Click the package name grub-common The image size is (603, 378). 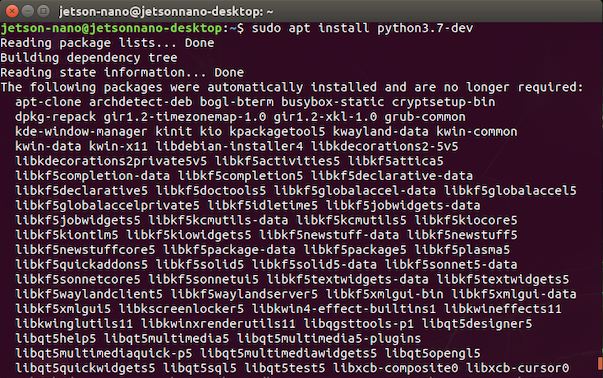tap(425, 117)
